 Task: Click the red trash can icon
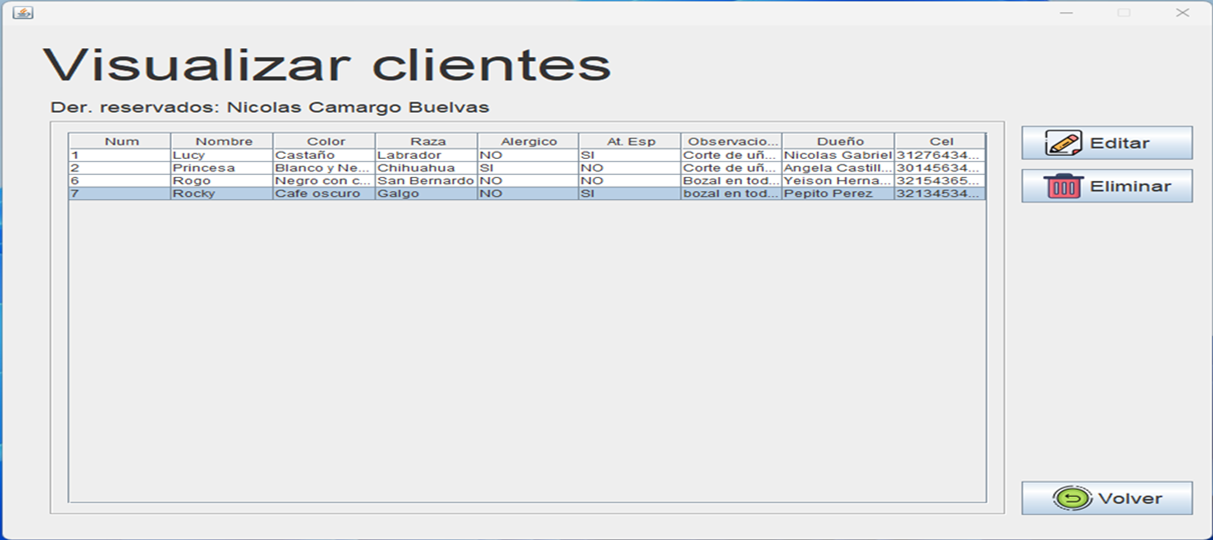pyautogui.click(x=1064, y=186)
